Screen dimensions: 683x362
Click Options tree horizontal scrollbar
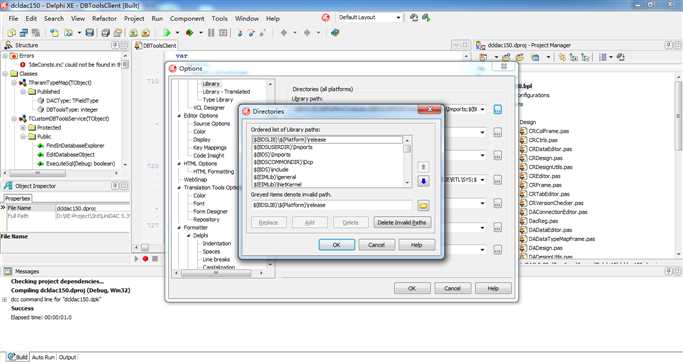(218, 273)
